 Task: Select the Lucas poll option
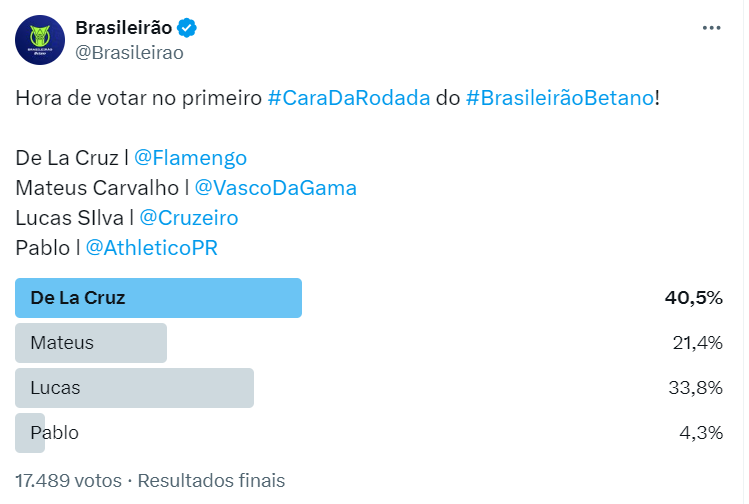[135, 388]
